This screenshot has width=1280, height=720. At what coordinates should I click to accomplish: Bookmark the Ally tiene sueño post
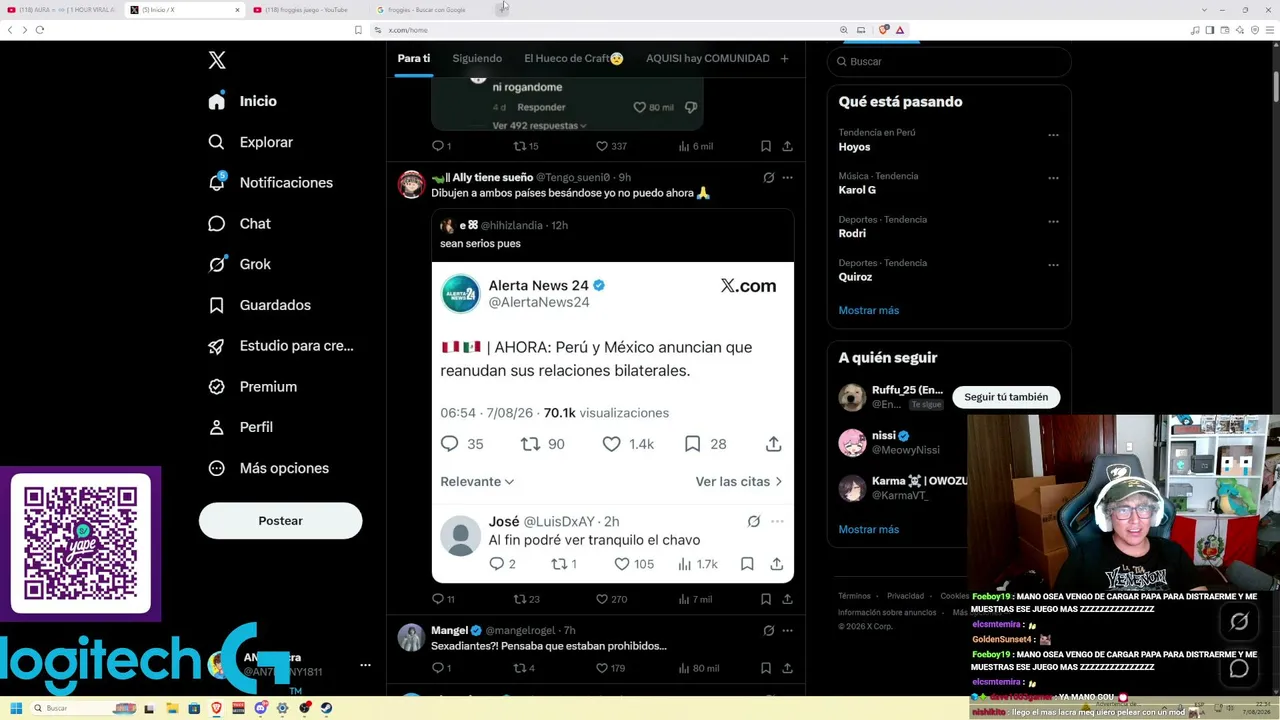tap(766, 599)
